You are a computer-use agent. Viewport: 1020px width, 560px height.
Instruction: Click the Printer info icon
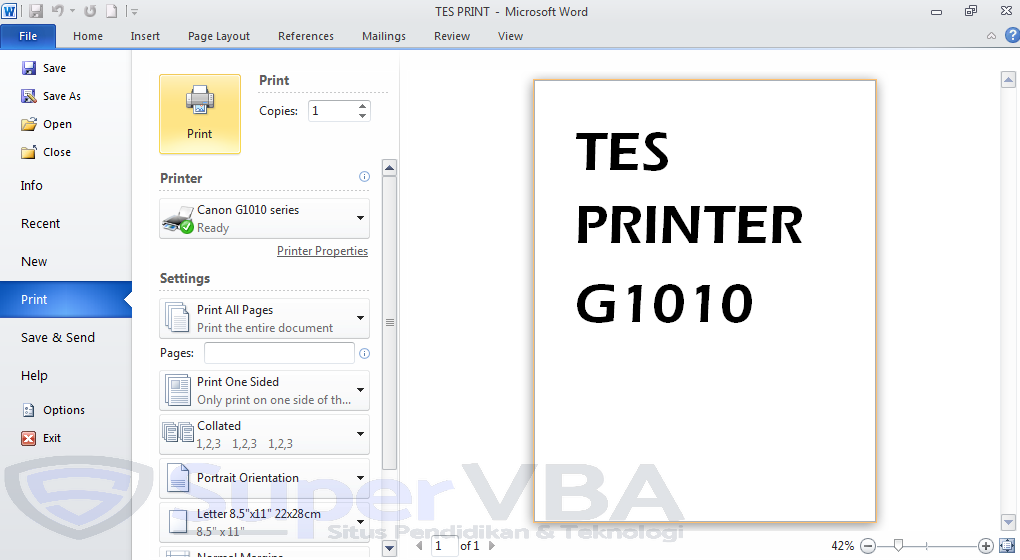tap(364, 177)
